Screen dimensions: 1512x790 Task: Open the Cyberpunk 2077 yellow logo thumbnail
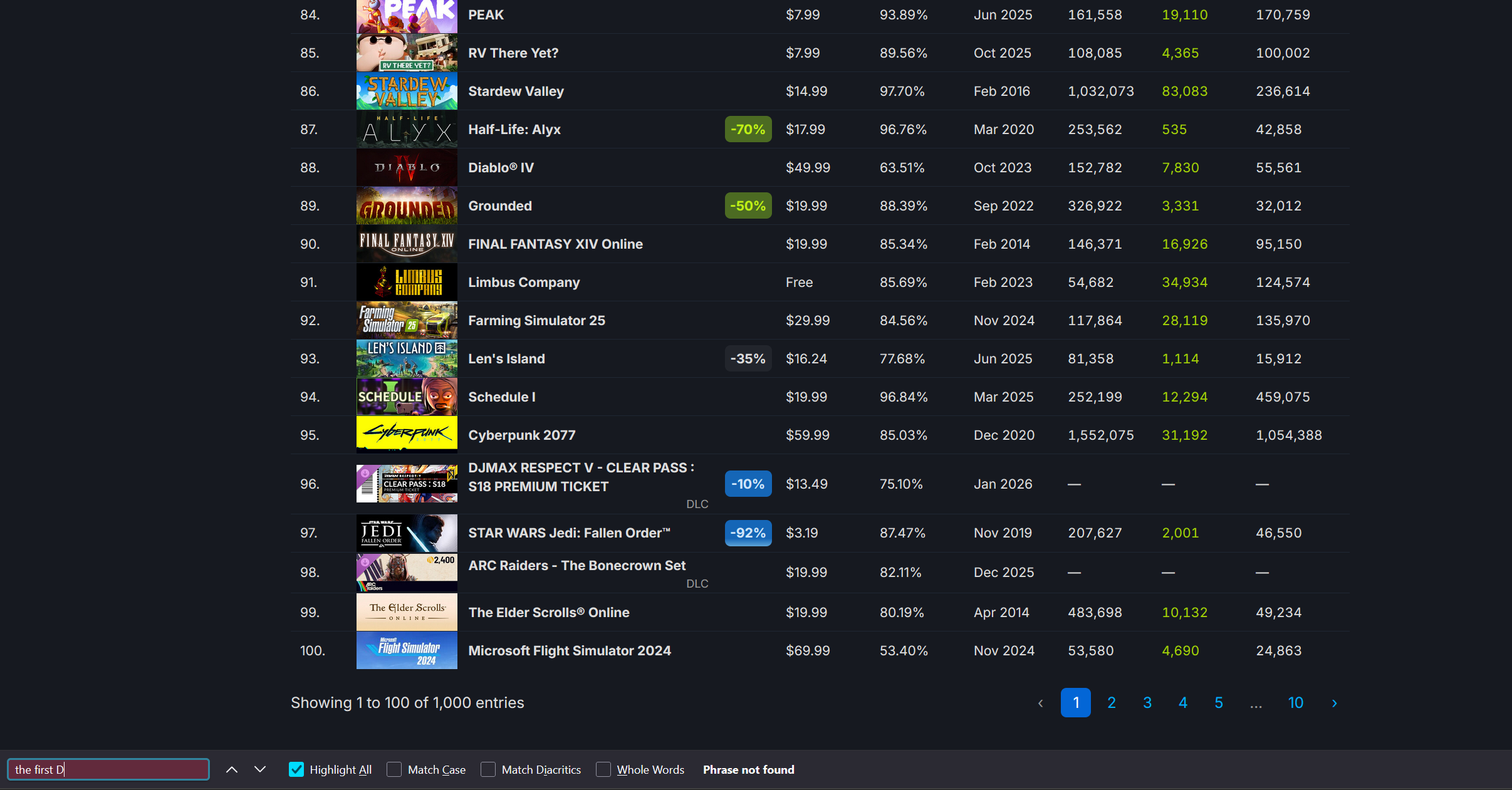pyautogui.click(x=407, y=435)
